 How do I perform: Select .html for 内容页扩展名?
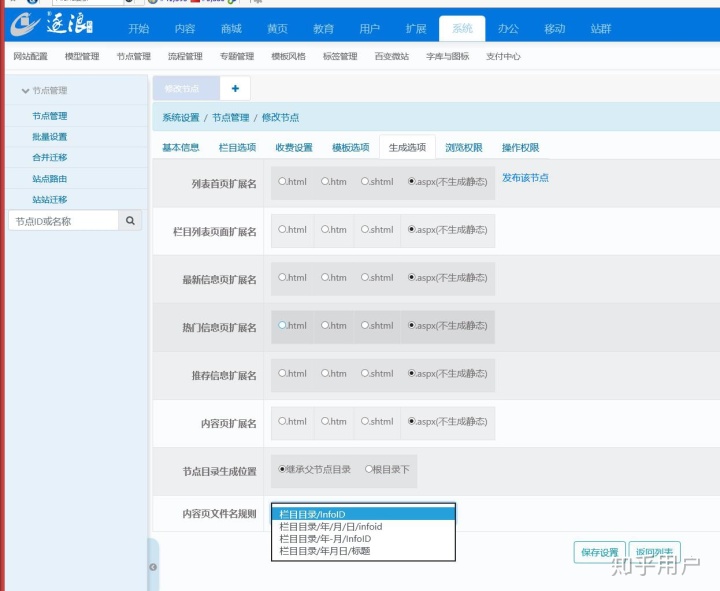(282, 421)
